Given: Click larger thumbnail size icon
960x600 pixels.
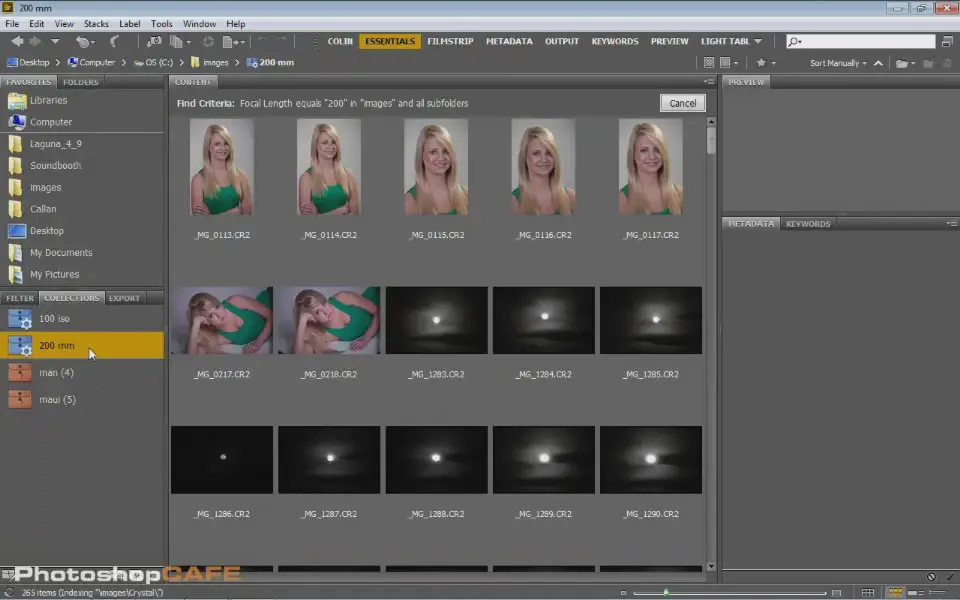Looking at the screenshot, I should (836, 593).
